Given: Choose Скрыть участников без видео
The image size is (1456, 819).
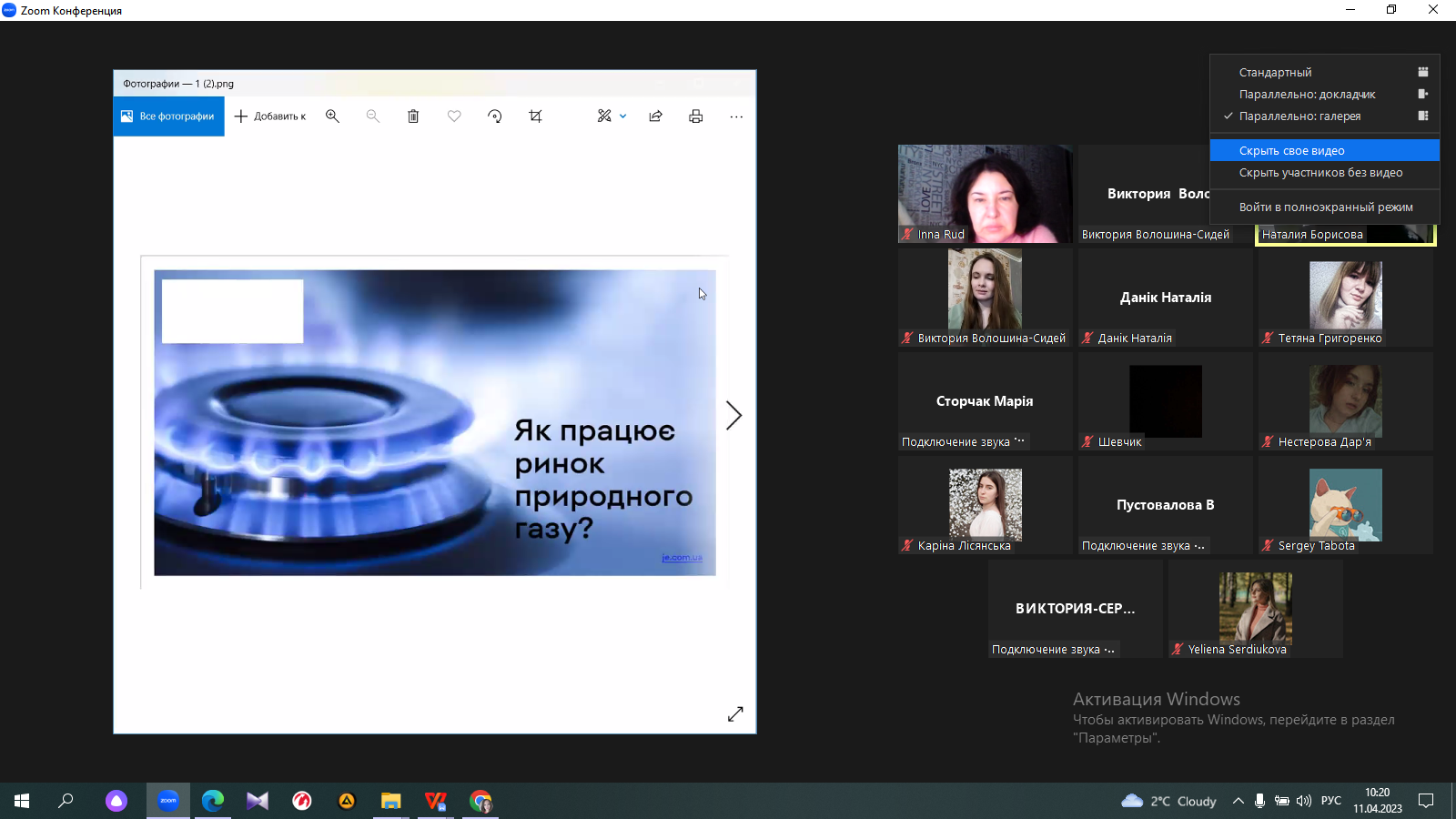Looking at the screenshot, I should pos(1320,173).
